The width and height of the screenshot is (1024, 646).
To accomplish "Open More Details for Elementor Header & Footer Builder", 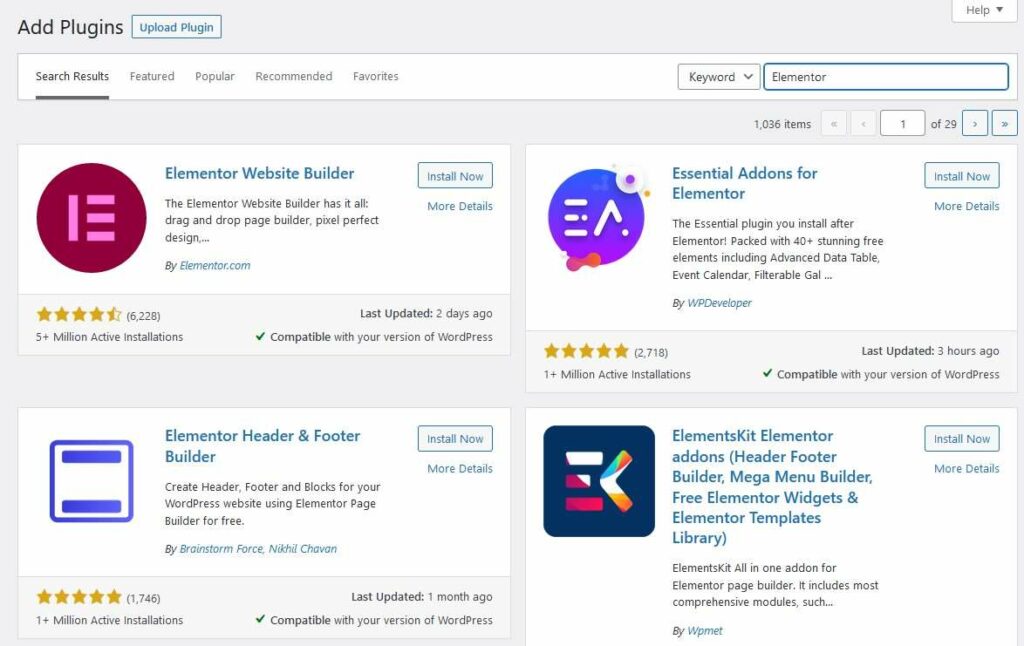I will [x=460, y=468].
